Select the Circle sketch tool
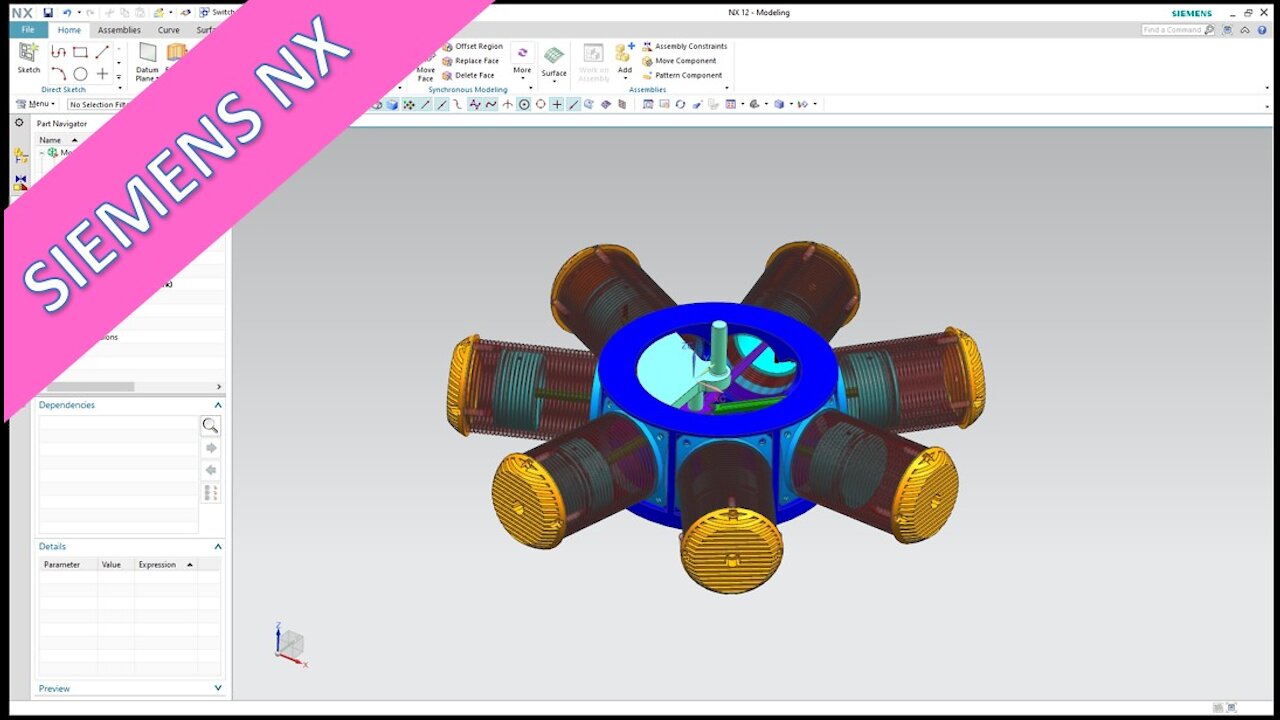Image resolution: width=1280 pixels, height=720 pixels. pos(80,73)
